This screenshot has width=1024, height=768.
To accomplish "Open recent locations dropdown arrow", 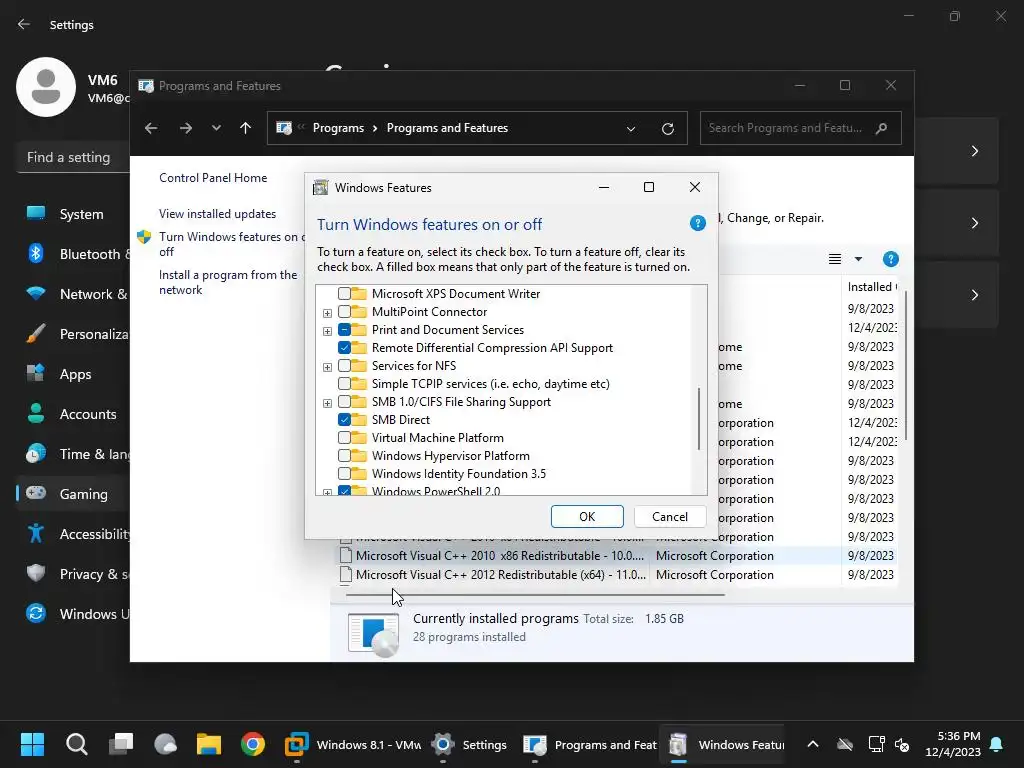I will point(216,128).
